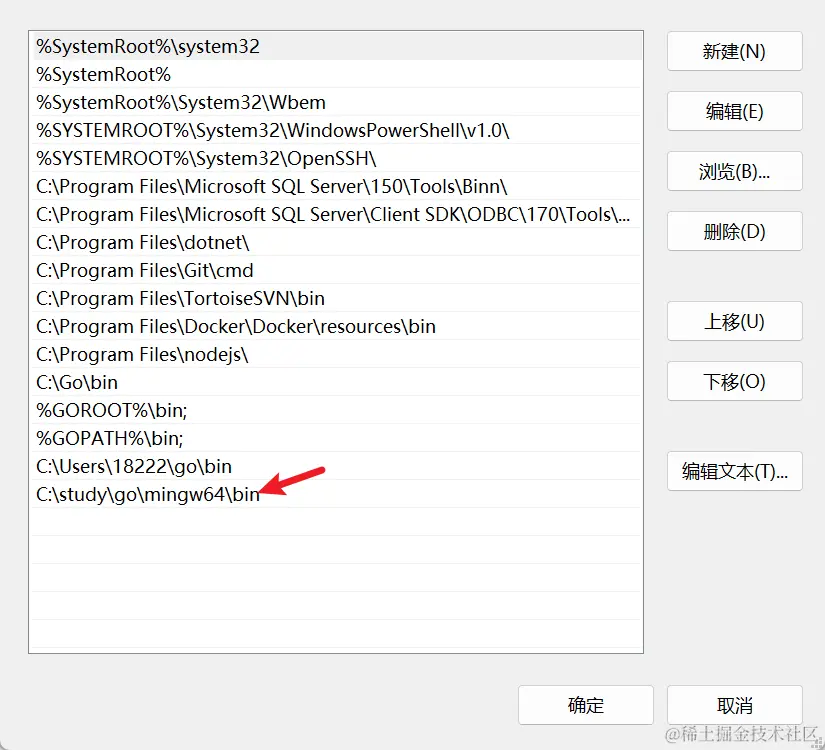Screen dimensions: 825x750
Task: Select the System32\OpenSSH\ path entry
Action: 337,158
